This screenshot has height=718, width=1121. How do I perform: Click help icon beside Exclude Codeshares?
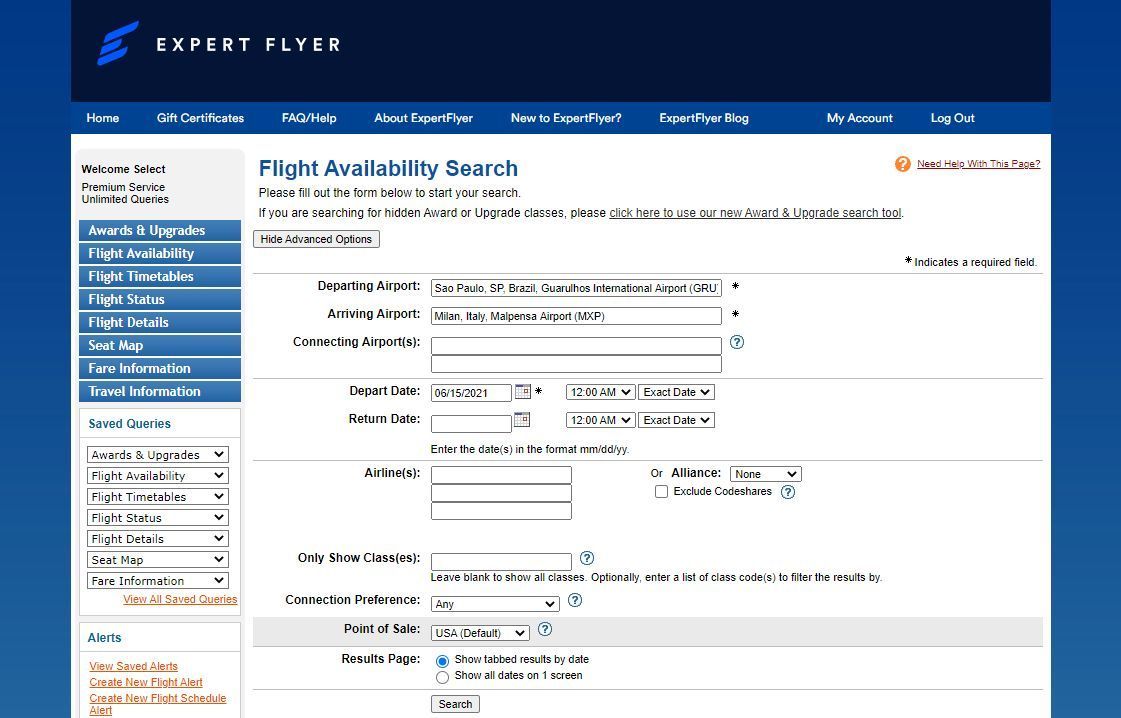(x=788, y=492)
